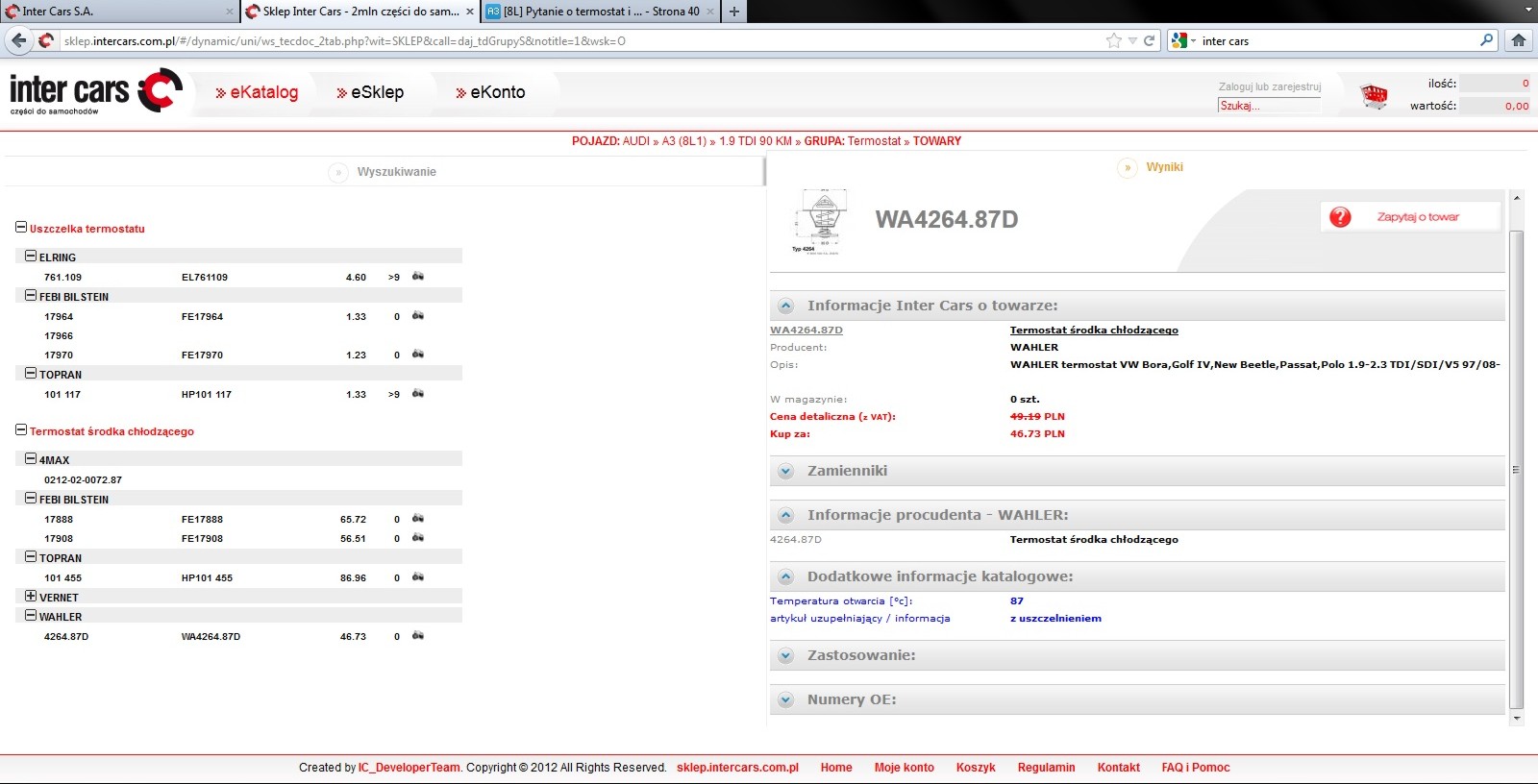Go back with browser back arrow
This screenshot has width=1538, height=784.
click(x=18, y=40)
